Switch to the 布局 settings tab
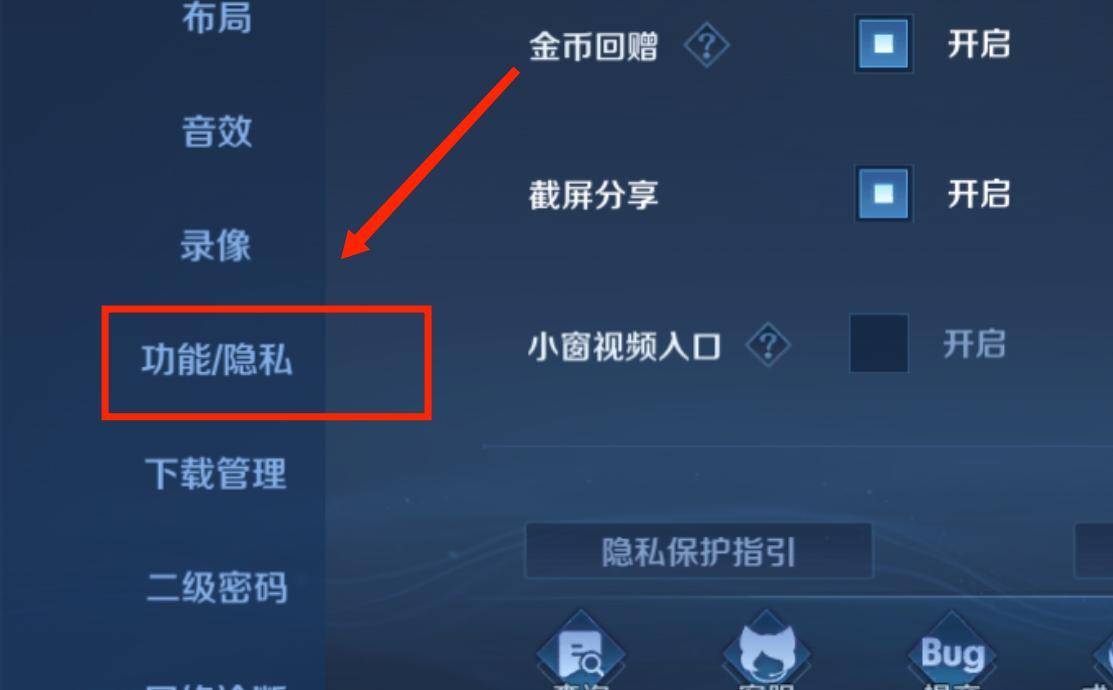Image resolution: width=1113 pixels, height=690 pixels. pos(216,18)
